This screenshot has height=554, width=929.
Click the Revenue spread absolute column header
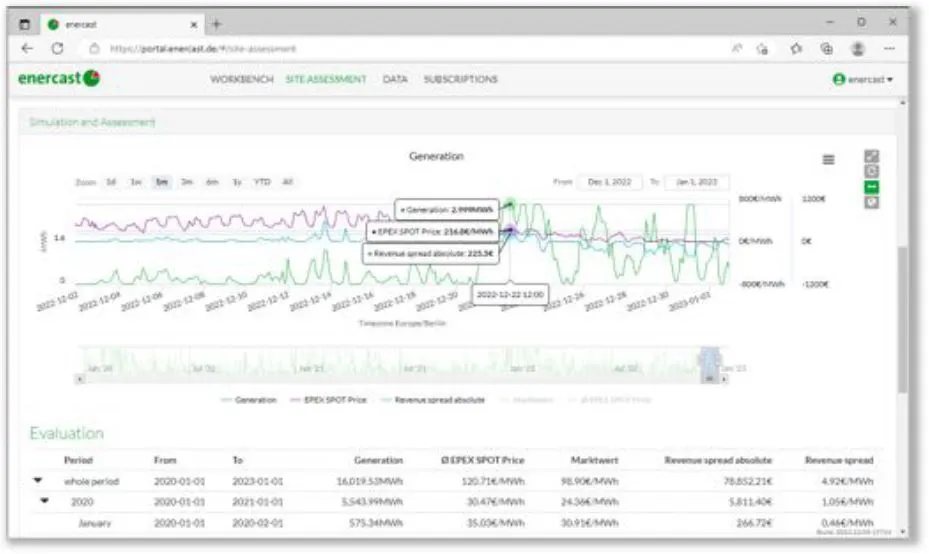tap(718, 460)
